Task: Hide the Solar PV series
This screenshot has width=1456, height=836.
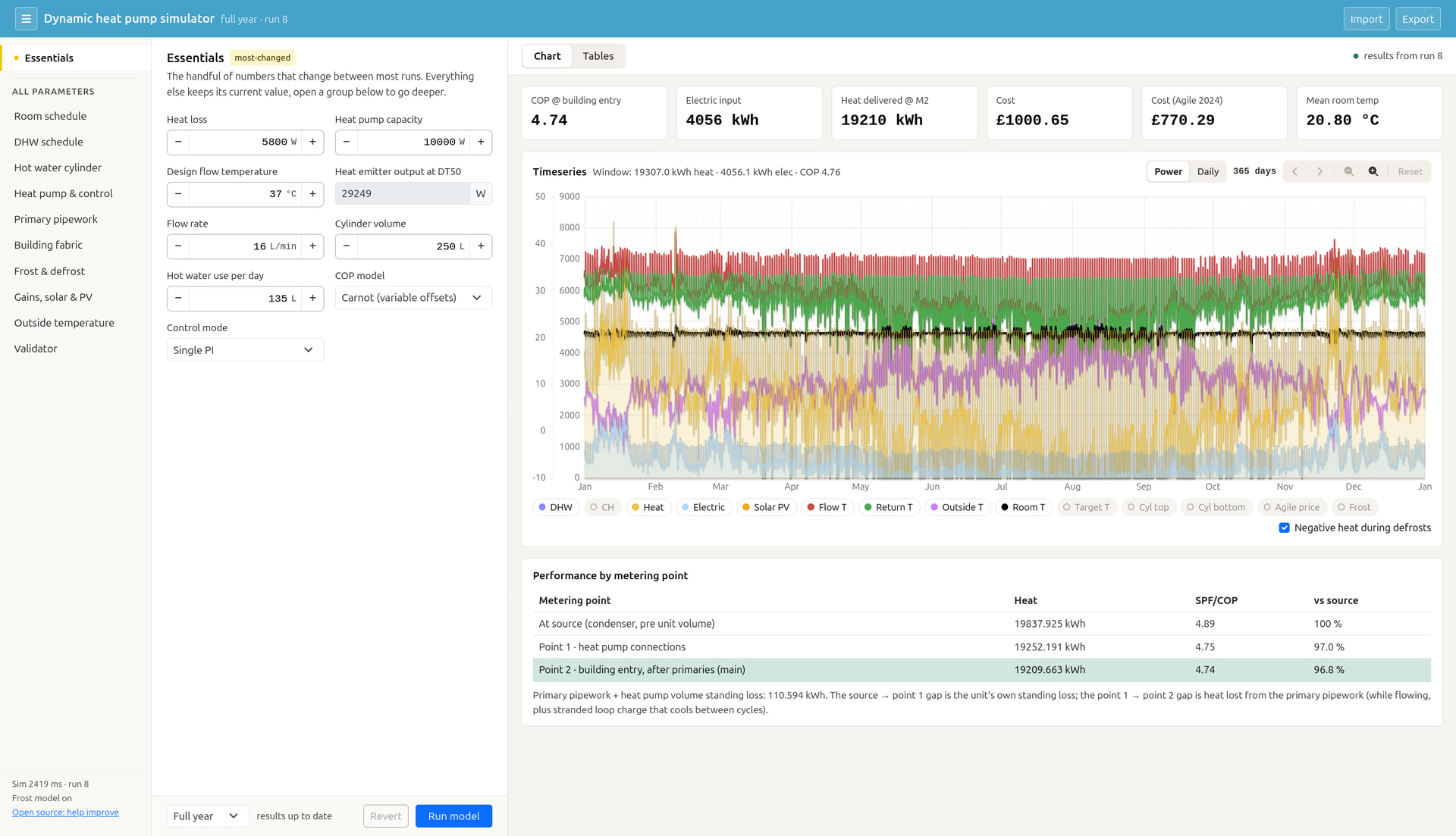Action: coord(766,507)
